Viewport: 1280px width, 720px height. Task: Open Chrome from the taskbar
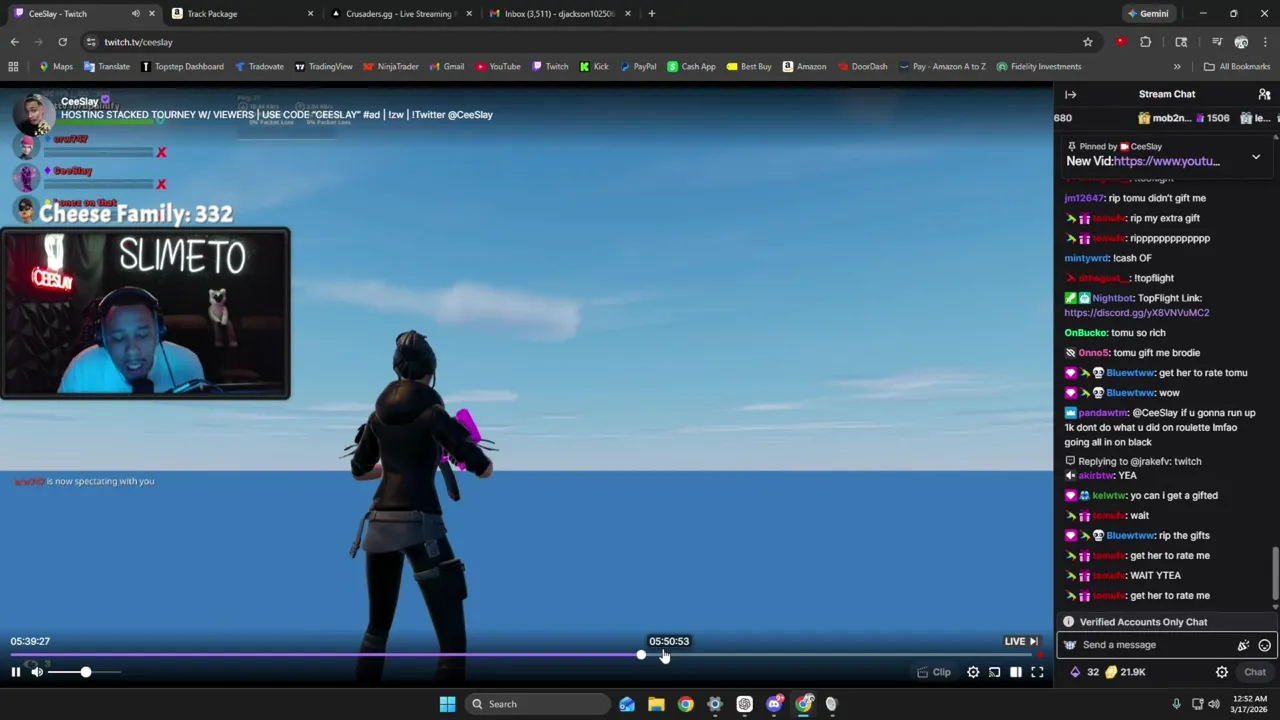pos(685,704)
